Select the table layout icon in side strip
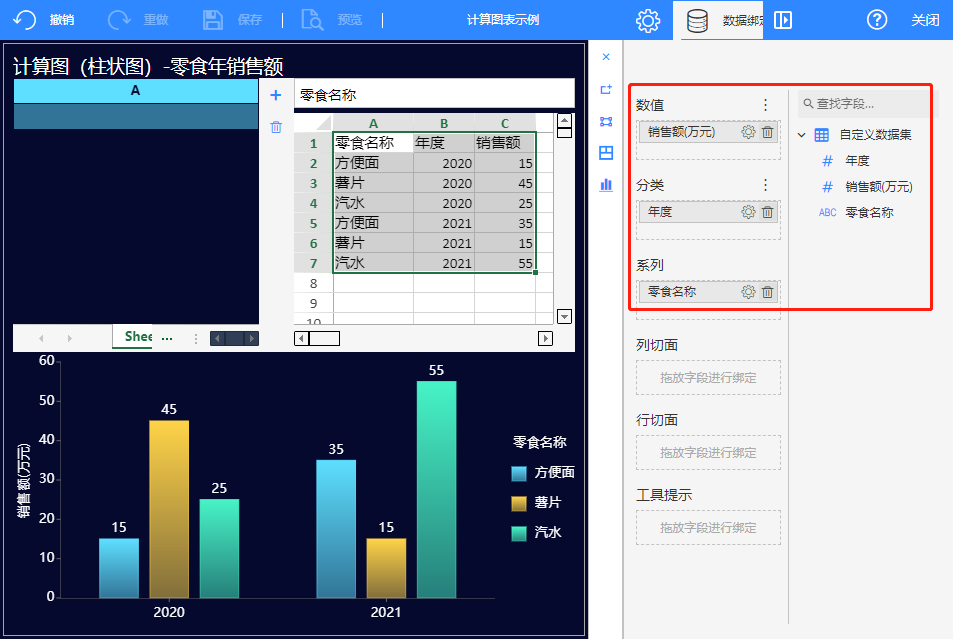This screenshot has width=953, height=639. [606, 153]
